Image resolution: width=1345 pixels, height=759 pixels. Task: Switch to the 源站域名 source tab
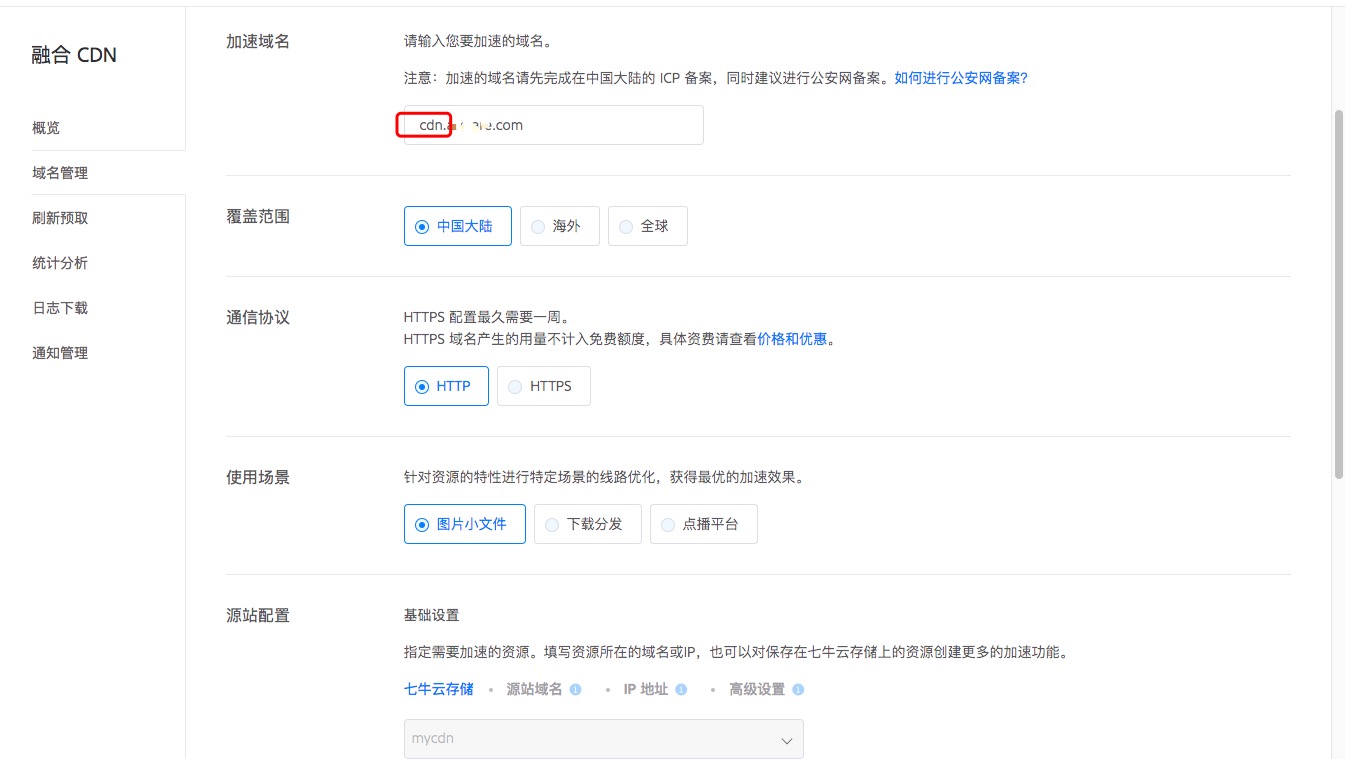534,689
